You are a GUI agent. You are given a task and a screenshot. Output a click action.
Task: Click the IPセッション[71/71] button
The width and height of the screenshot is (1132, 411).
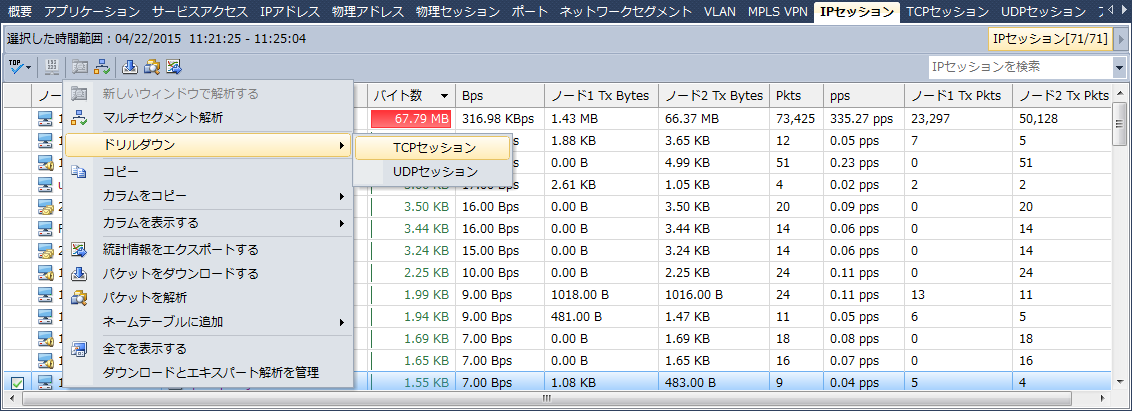click(1050, 39)
